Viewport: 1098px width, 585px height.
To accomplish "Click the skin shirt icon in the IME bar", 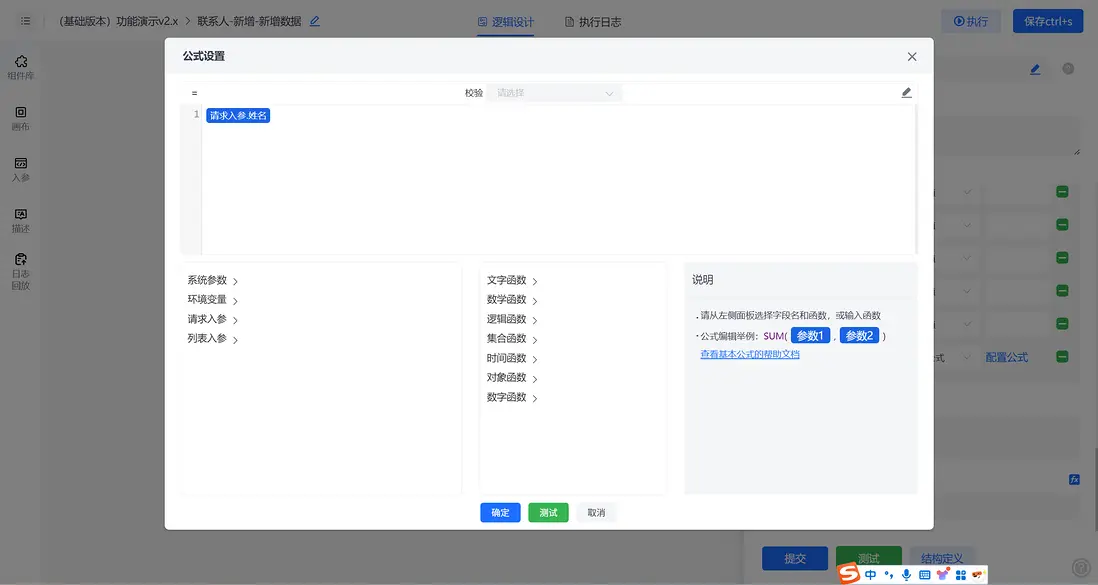I will [943, 574].
